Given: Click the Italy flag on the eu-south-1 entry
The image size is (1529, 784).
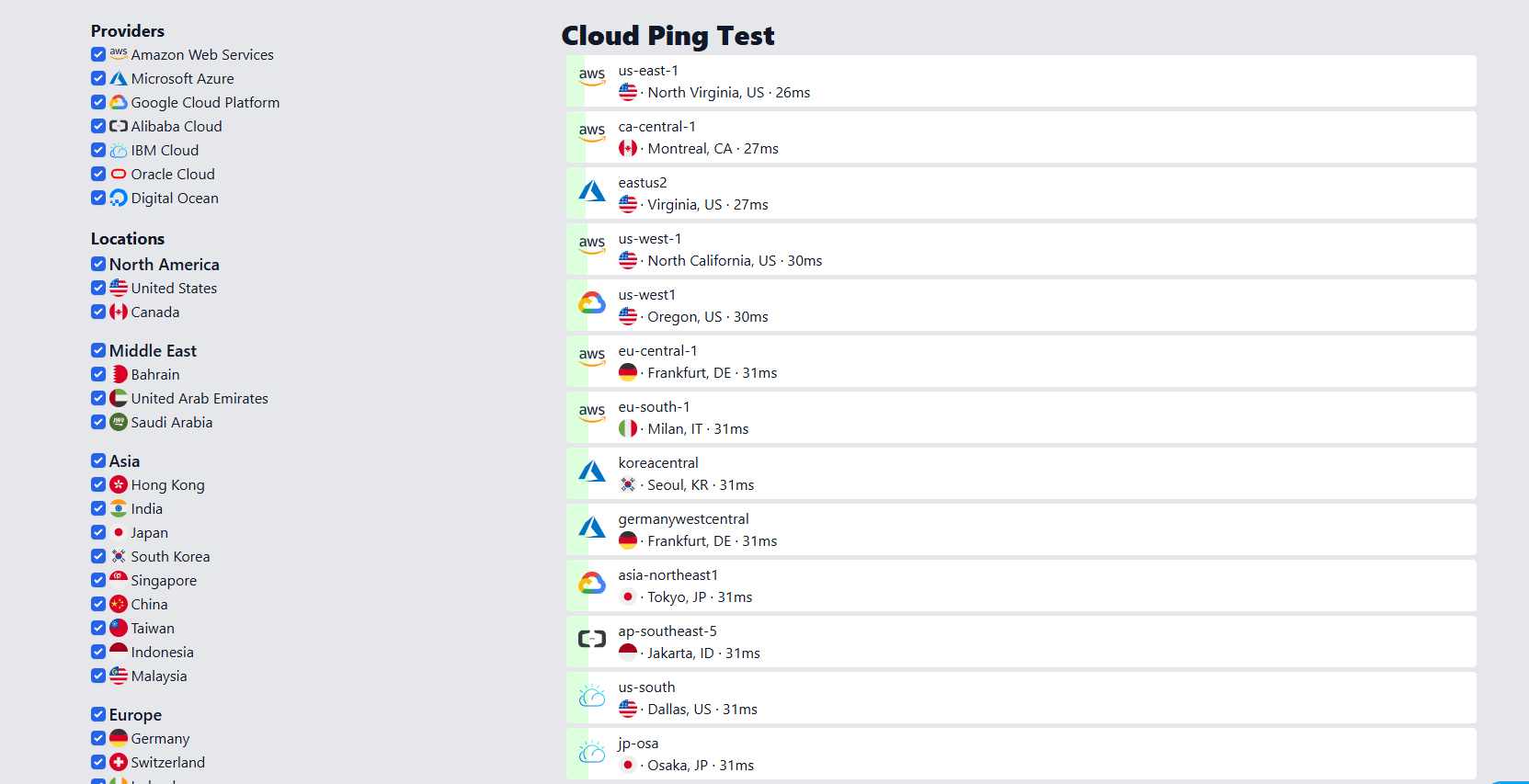Looking at the screenshot, I should point(628,428).
